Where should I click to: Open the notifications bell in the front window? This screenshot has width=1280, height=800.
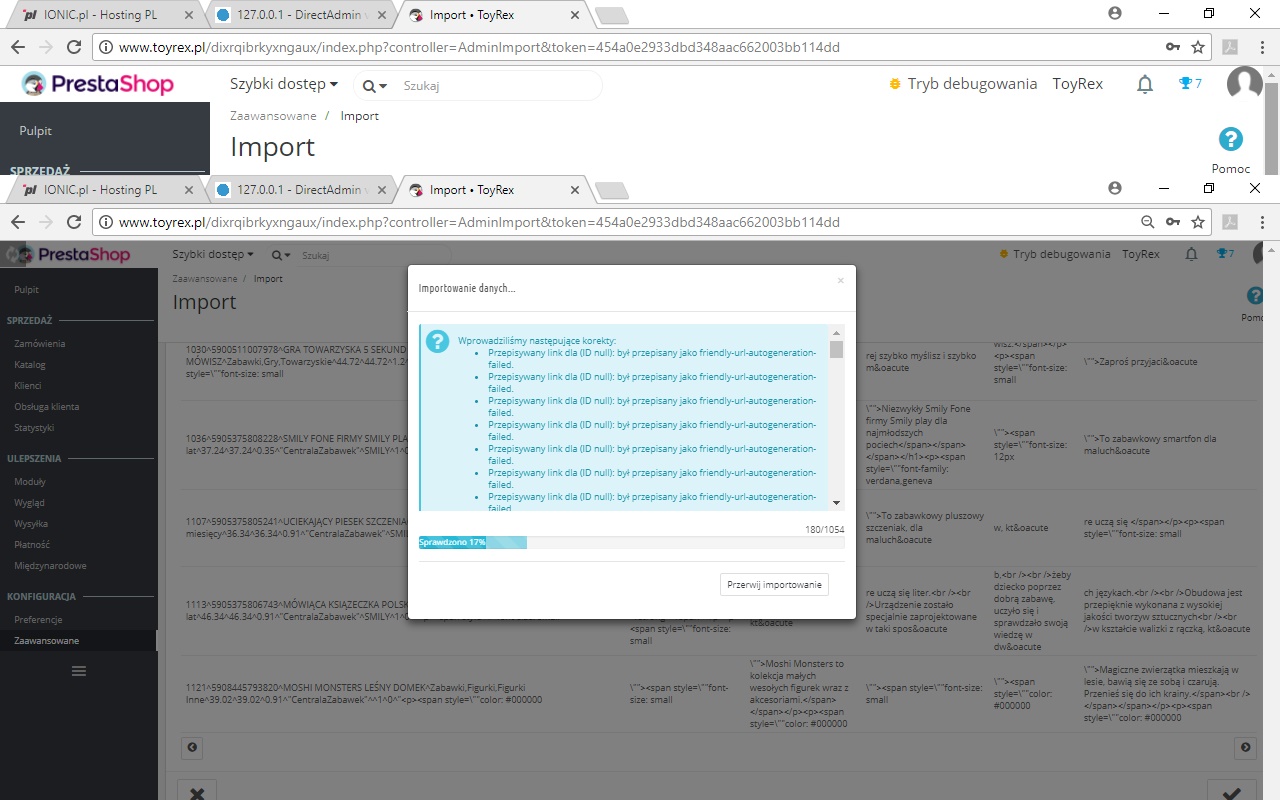click(1191, 254)
